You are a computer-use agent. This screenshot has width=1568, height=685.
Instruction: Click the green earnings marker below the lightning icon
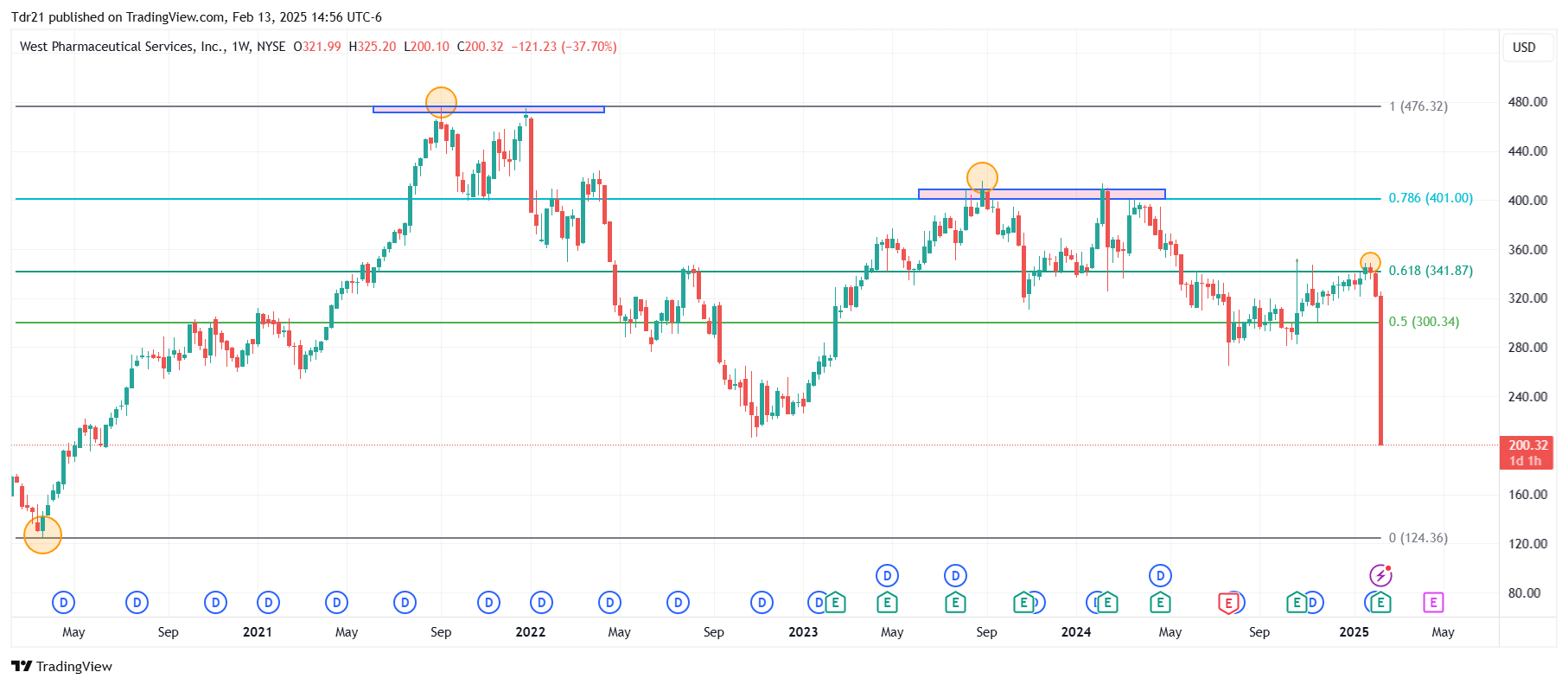click(1380, 602)
